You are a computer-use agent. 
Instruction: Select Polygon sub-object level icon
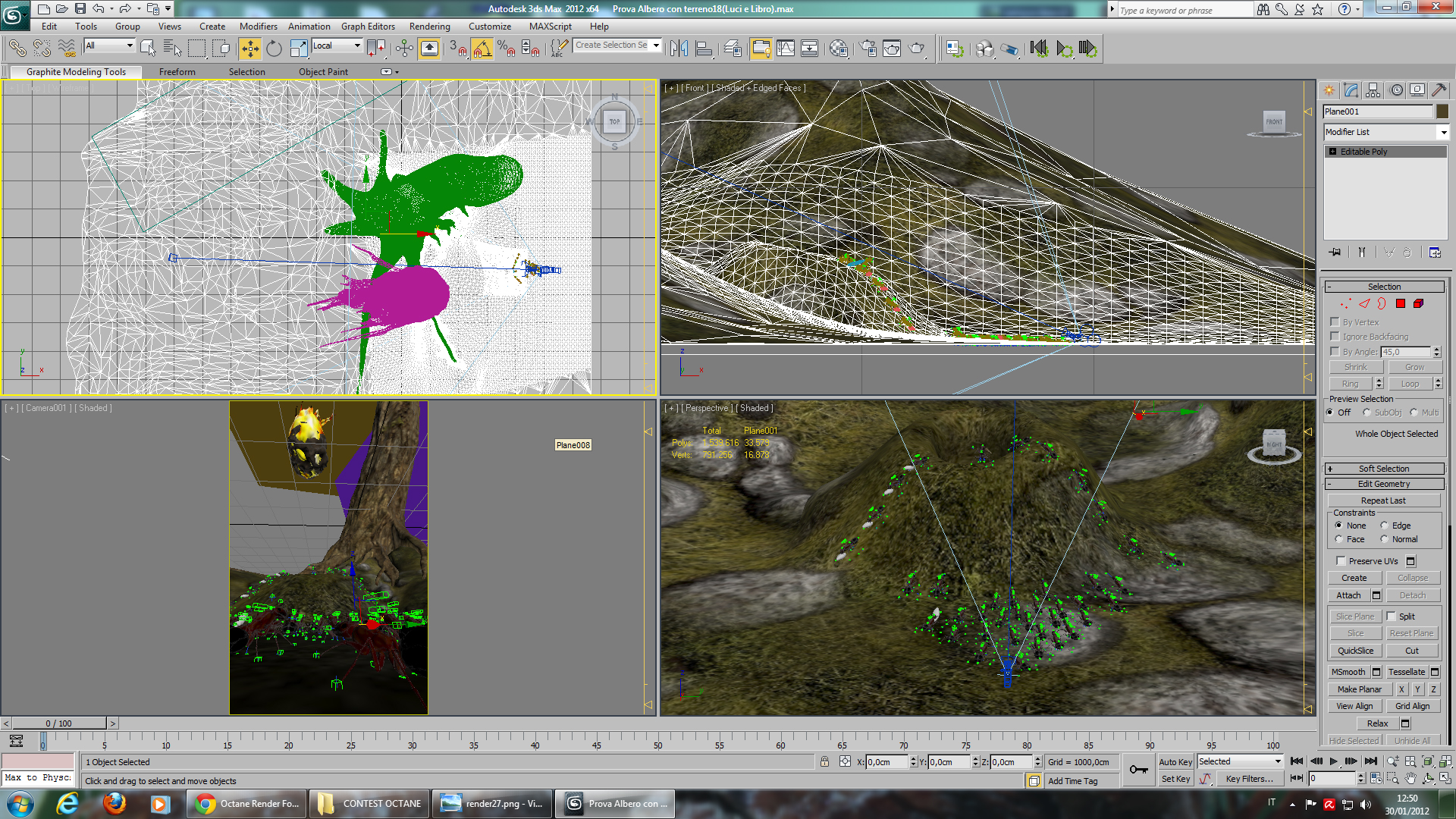click(x=1401, y=303)
